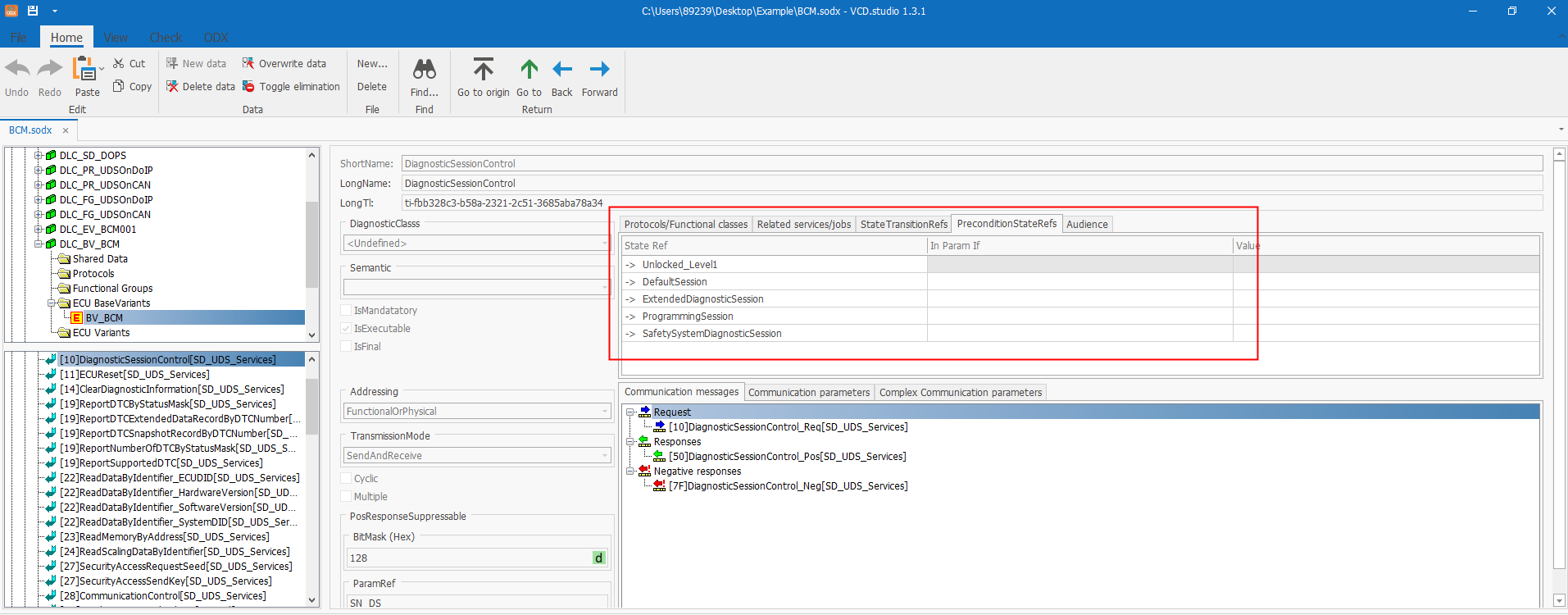1568x615 pixels.
Task: Click the Back arrow icon
Action: [562, 69]
